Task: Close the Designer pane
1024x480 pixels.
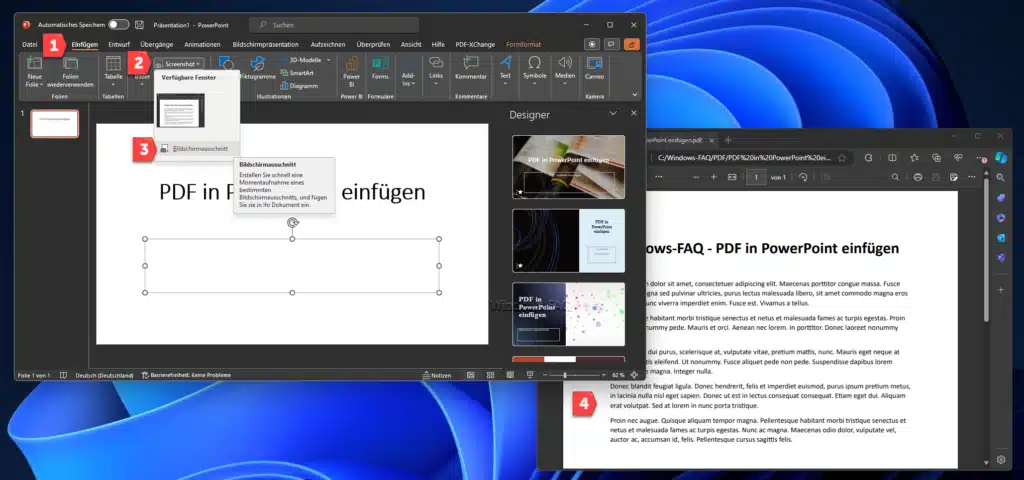Action: (x=633, y=113)
